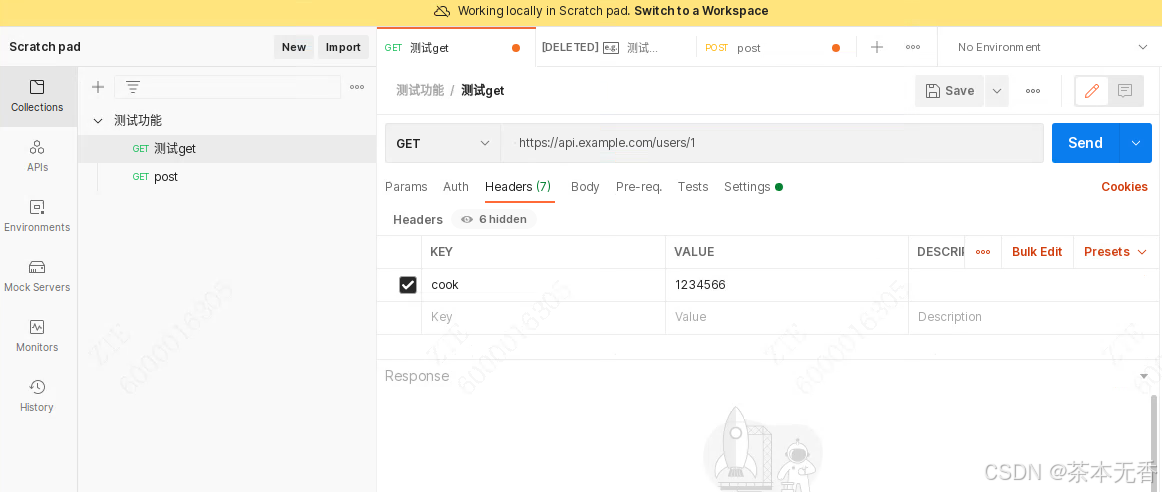The image size is (1162, 492).
Task: Click the plus icon to create a collection
Action: click(x=98, y=87)
